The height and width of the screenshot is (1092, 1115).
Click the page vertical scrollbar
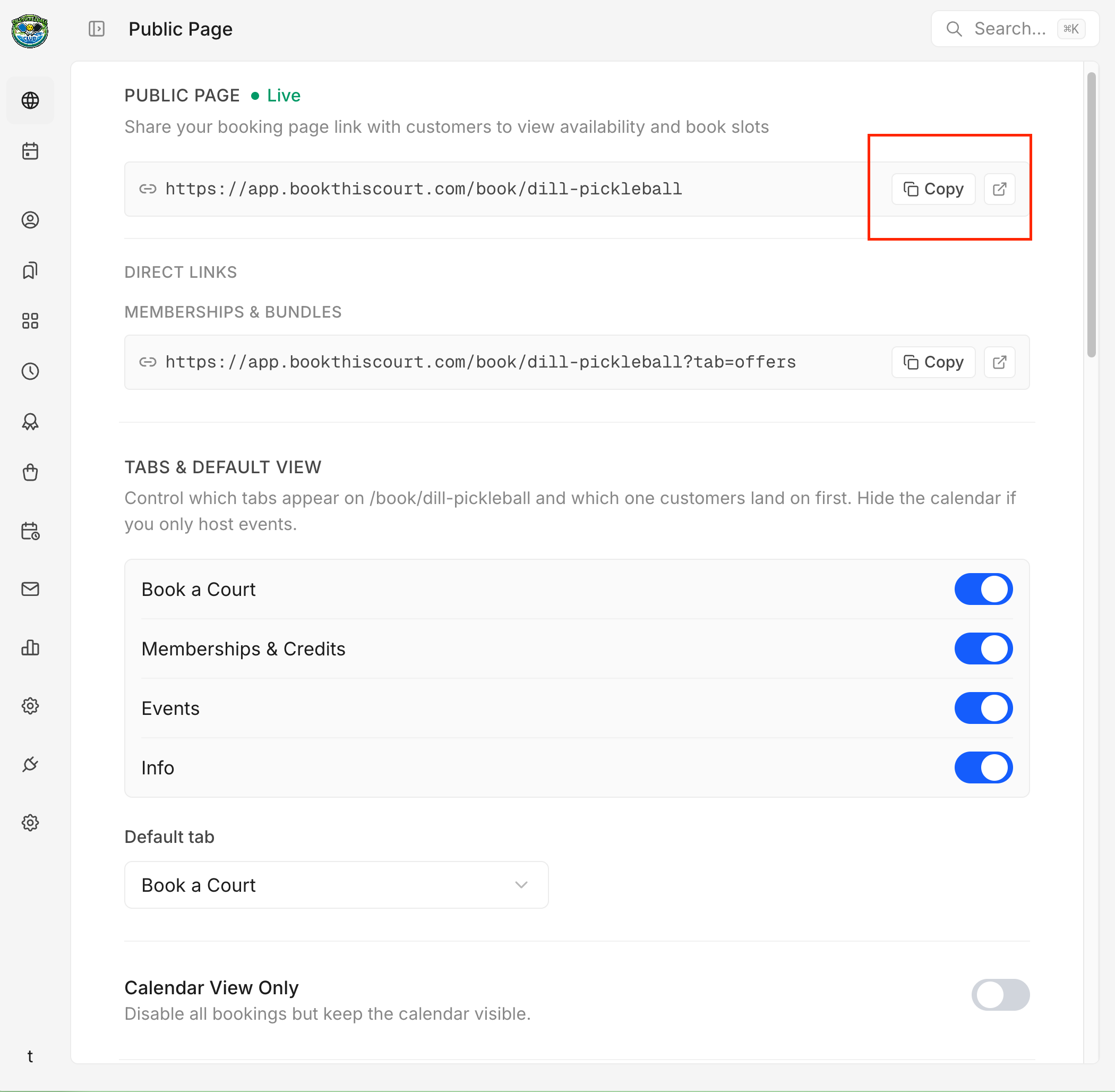coord(1091,215)
